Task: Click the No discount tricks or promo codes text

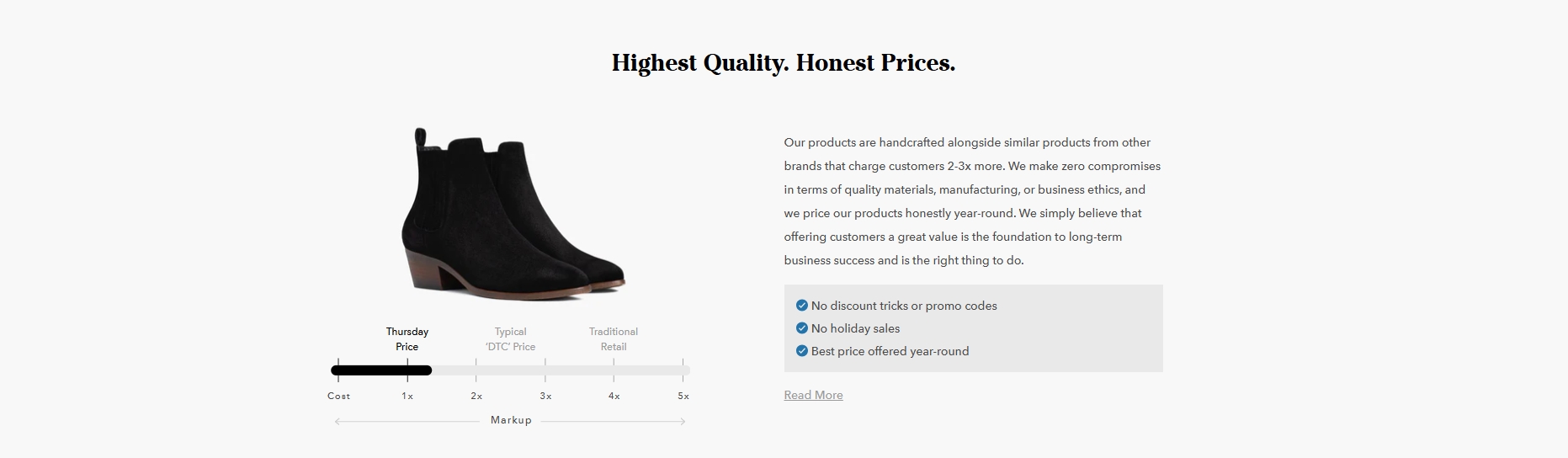Action: (x=904, y=306)
